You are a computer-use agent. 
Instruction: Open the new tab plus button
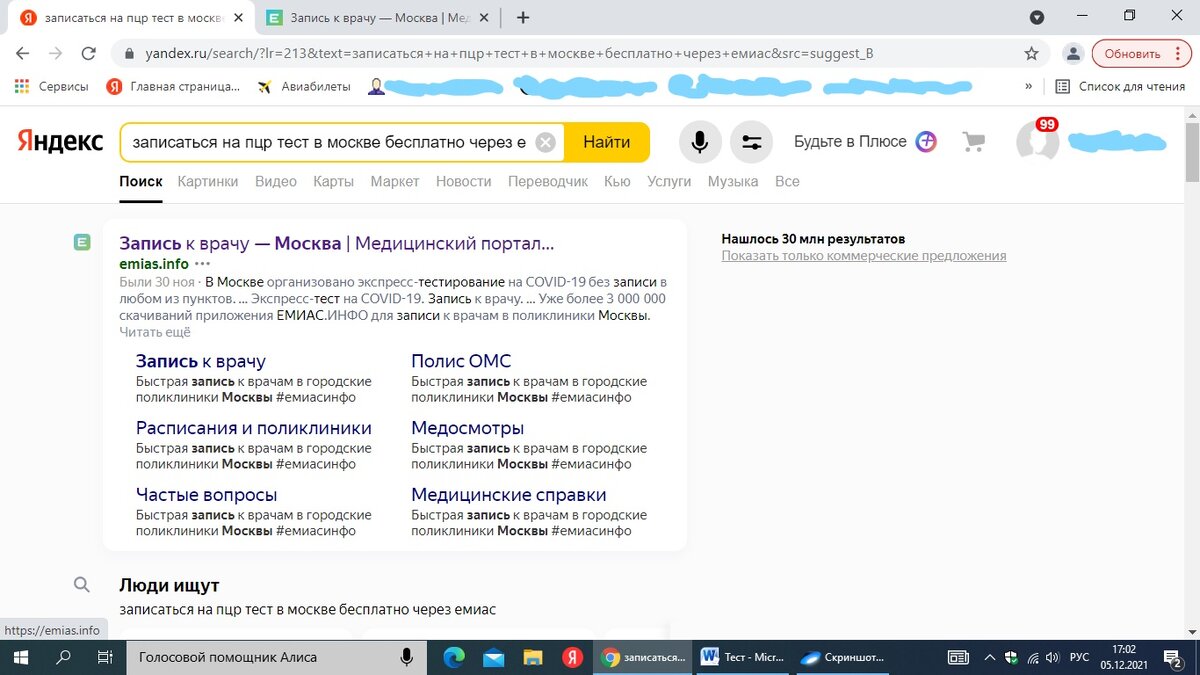tap(523, 17)
